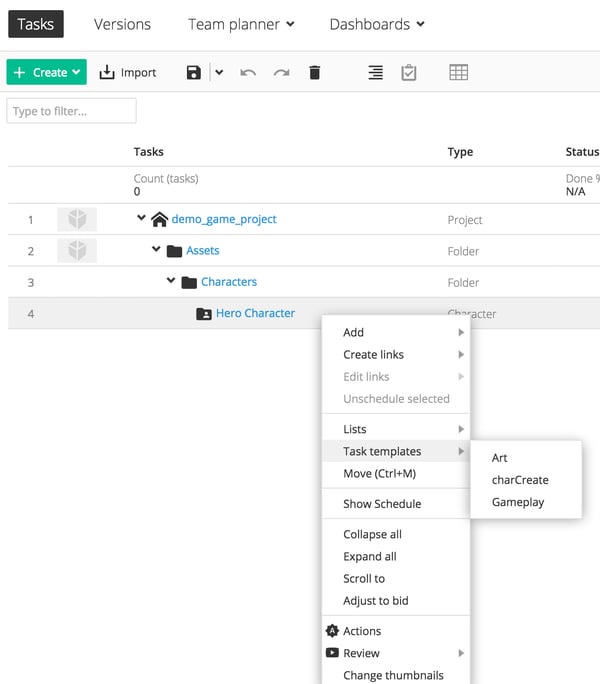The image size is (600, 684).
Task: Click the trash delete icon
Action: [315, 73]
